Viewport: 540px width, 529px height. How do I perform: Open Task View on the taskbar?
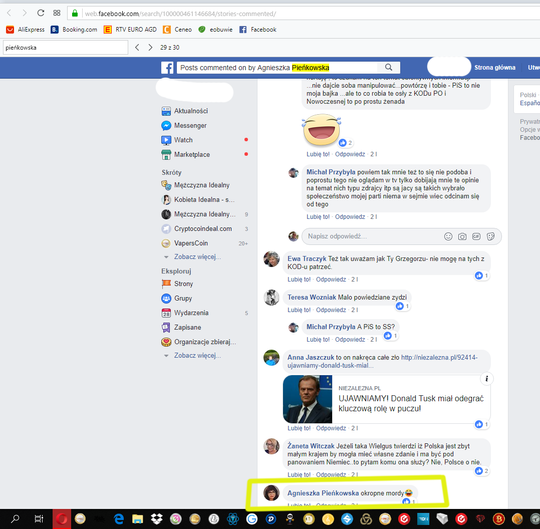(39, 519)
